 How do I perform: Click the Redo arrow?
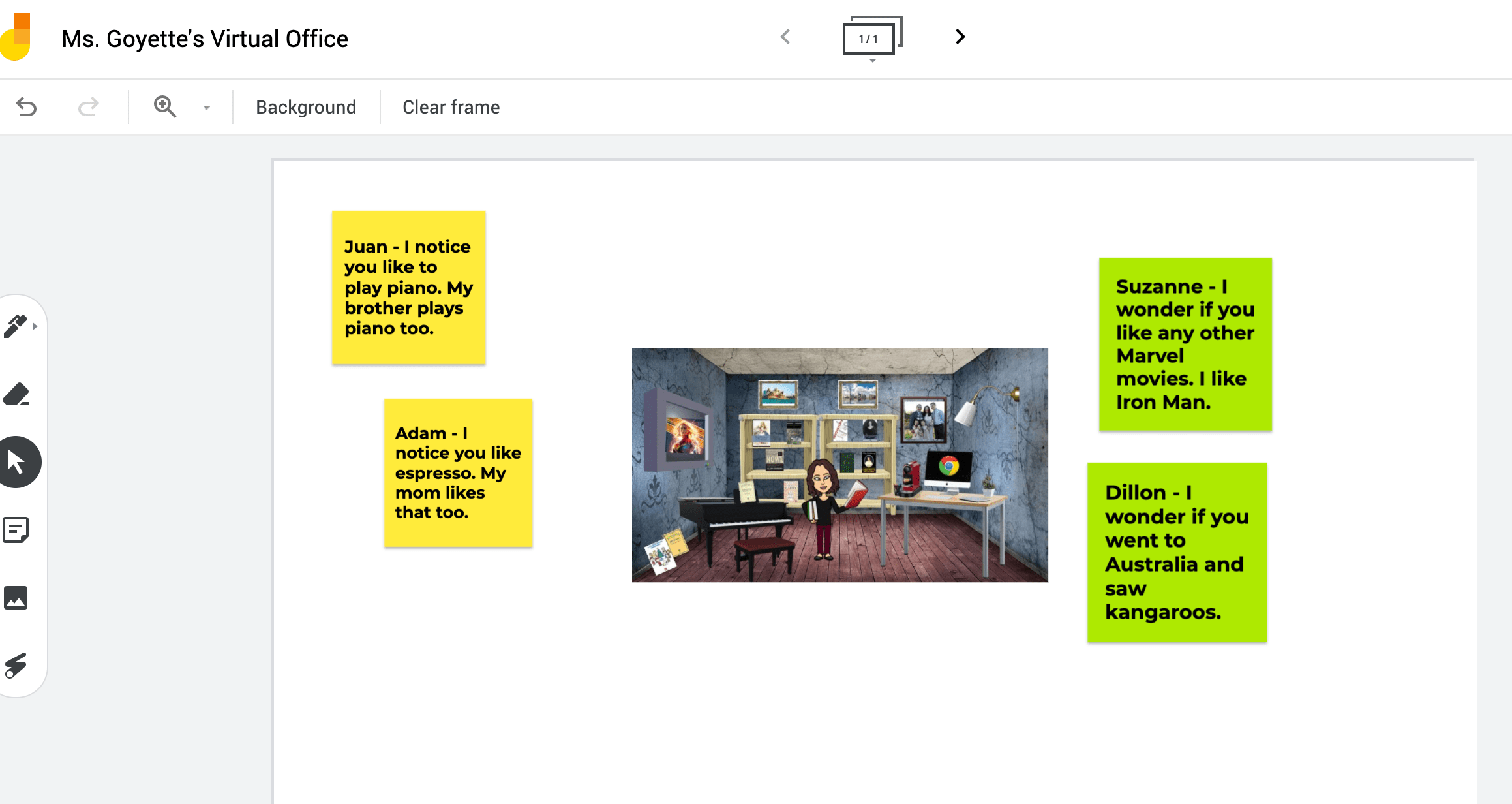88,107
